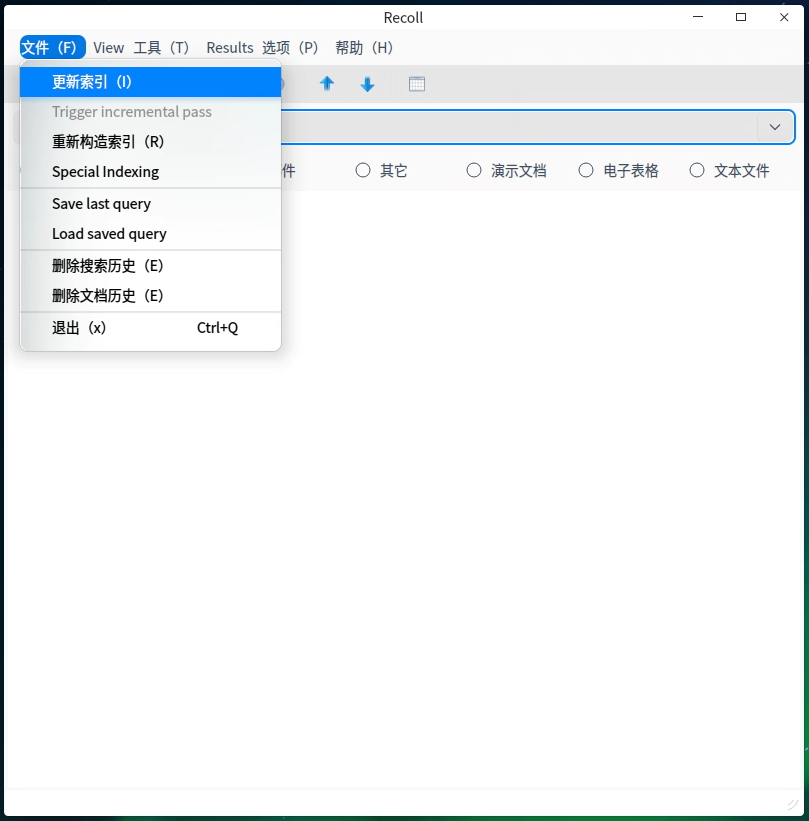Screen dimensions: 809x821
Task: Choose 重新构造索引 (R) menu entry
Action: point(150,141)
